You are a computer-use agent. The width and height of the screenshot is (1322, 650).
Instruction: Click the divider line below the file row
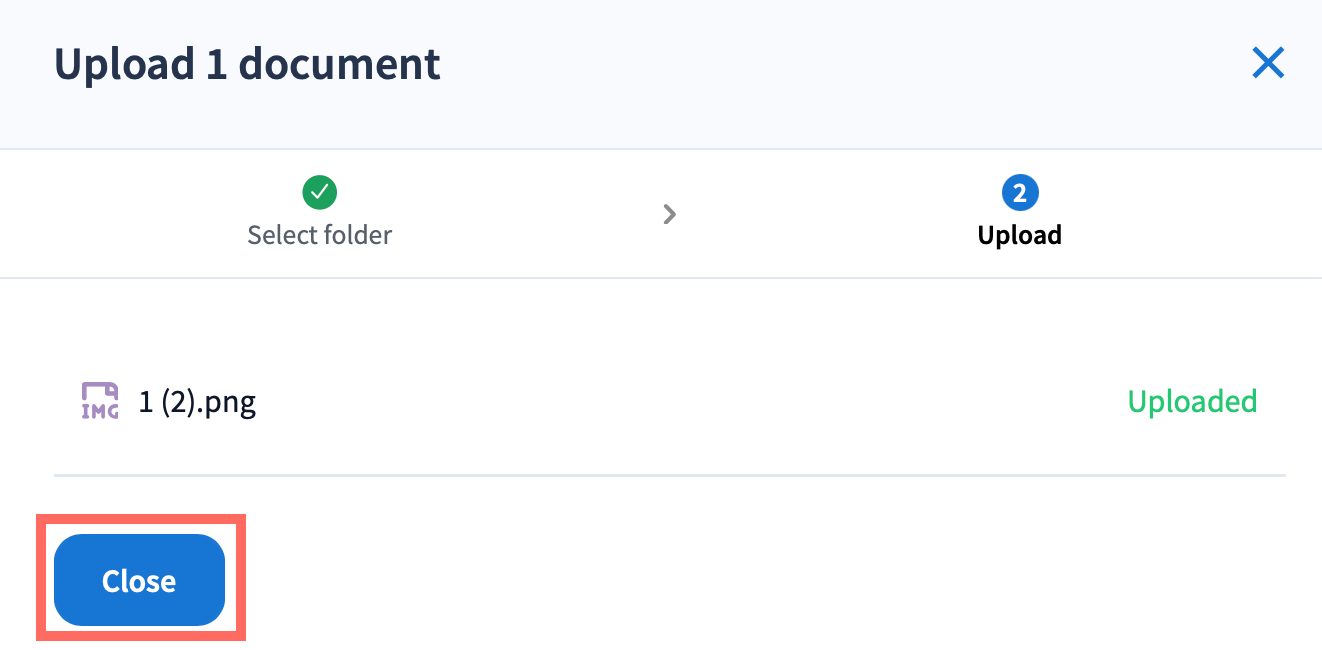pos(670,475)
